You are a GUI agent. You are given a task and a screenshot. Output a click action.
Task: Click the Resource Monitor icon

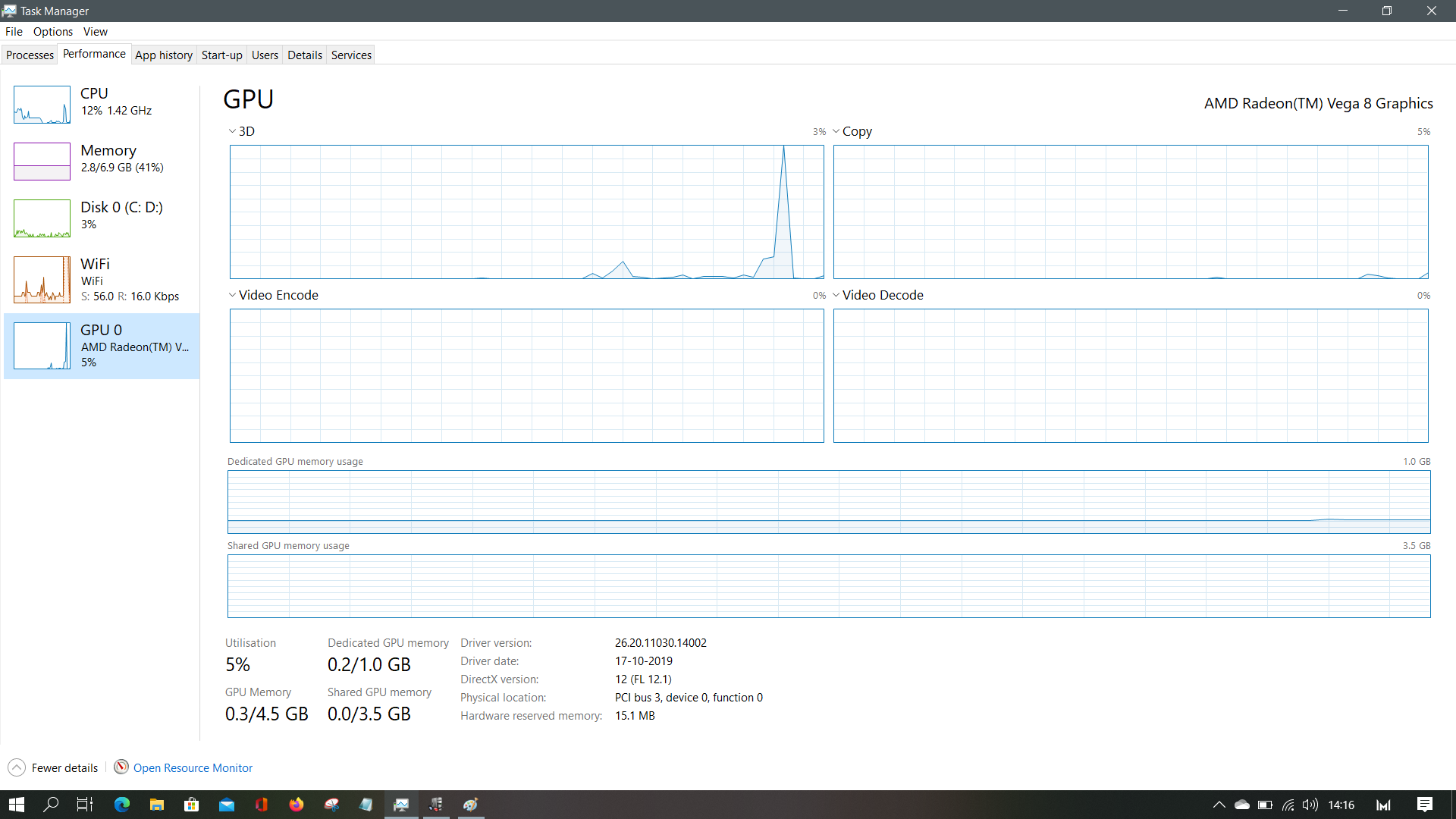coord(121,767)
